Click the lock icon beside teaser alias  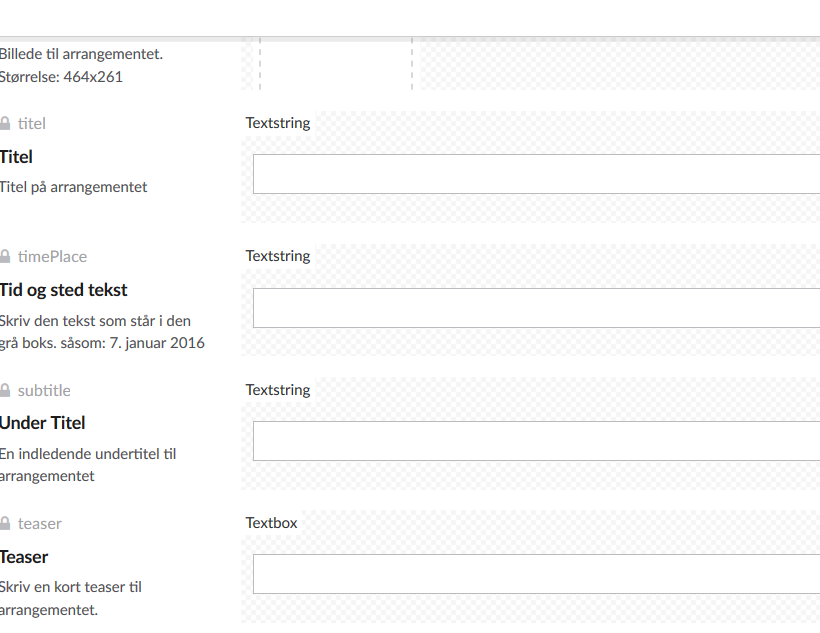5,523
